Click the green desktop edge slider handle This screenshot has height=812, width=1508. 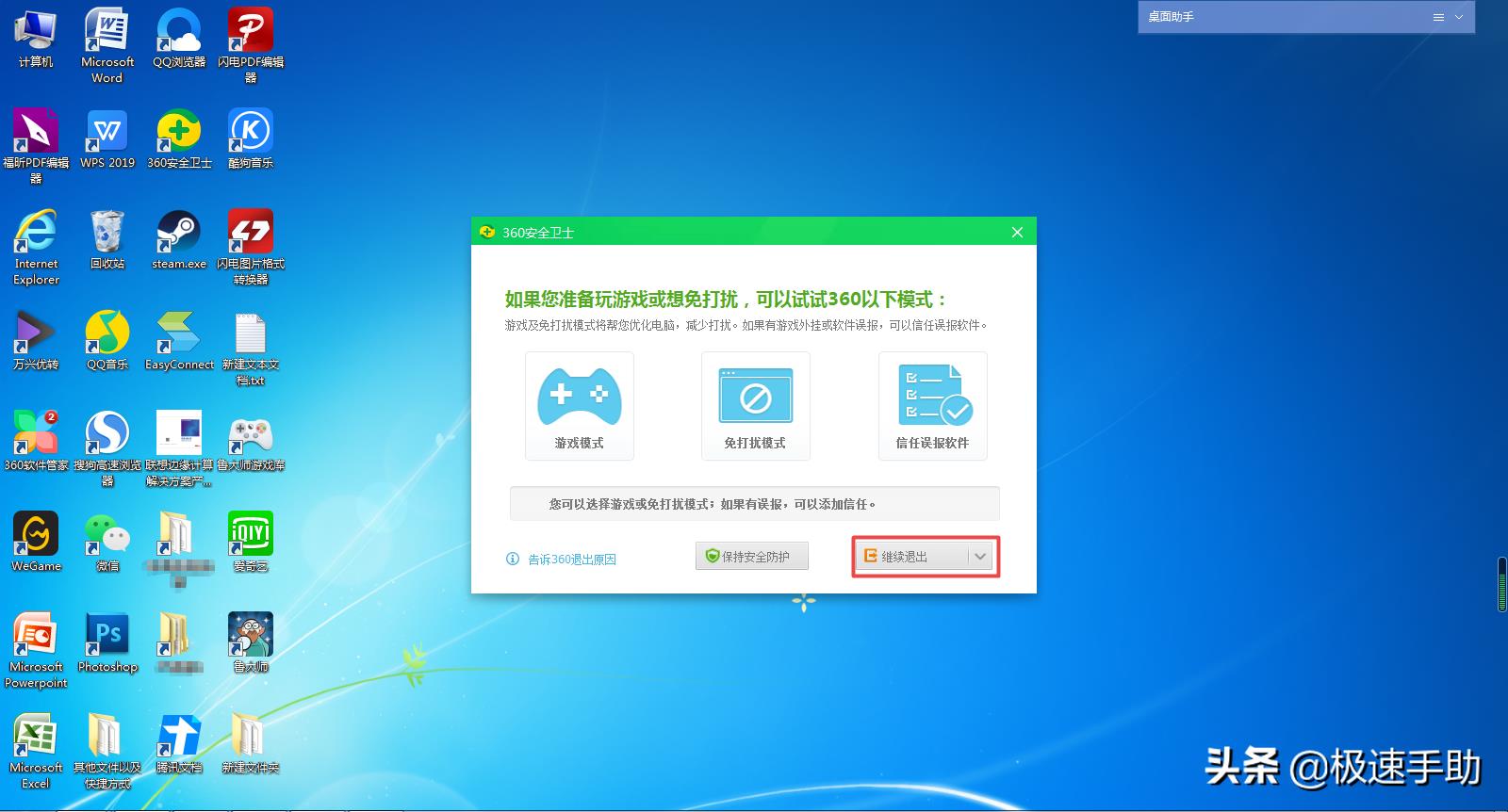[1501, 585]
